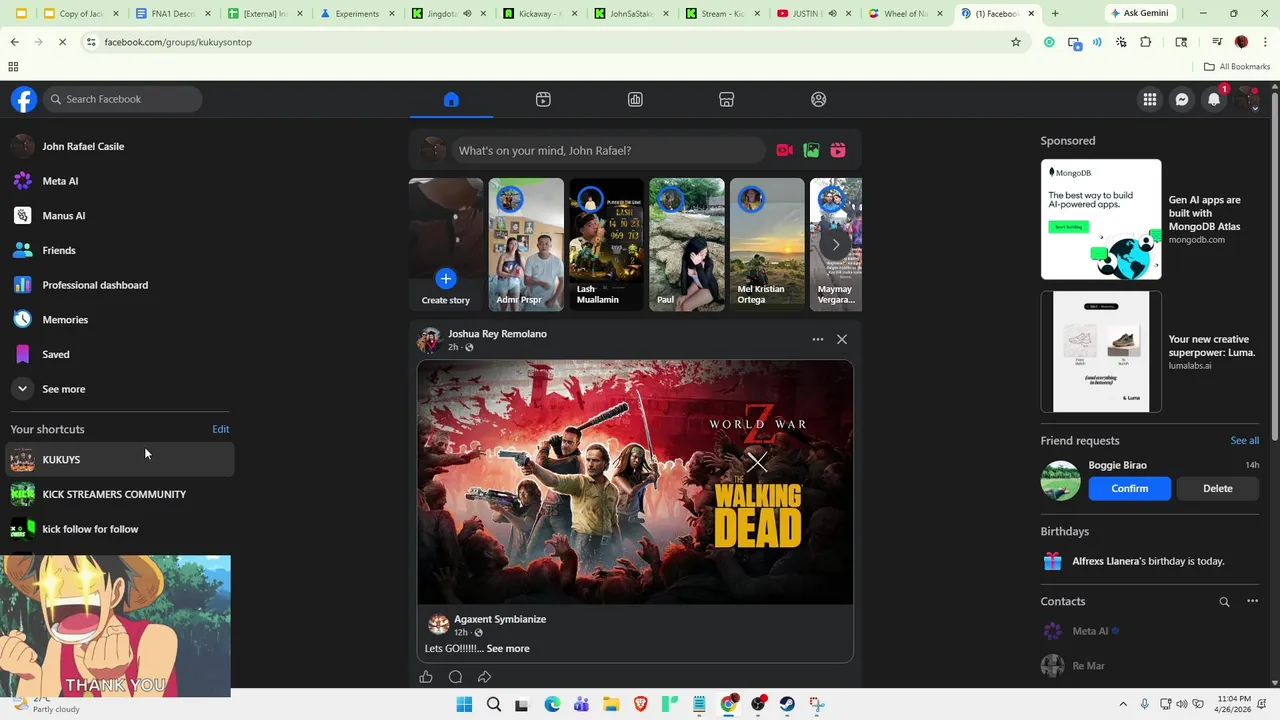The height and width of the screenshot is (720, 1280).
Task: Open the Luma sponsored ad
Action: tap(1150, 352)
